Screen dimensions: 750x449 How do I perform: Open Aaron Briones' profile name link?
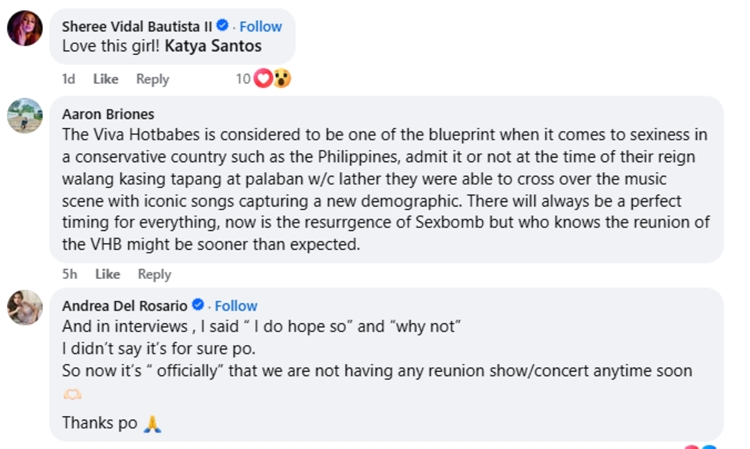(108, 114)
